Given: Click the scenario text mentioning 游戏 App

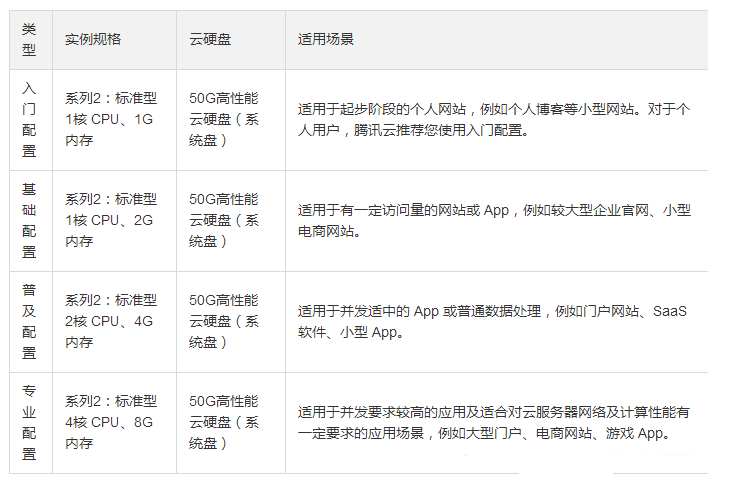Looking at the screenshot, I should [494, 422].
